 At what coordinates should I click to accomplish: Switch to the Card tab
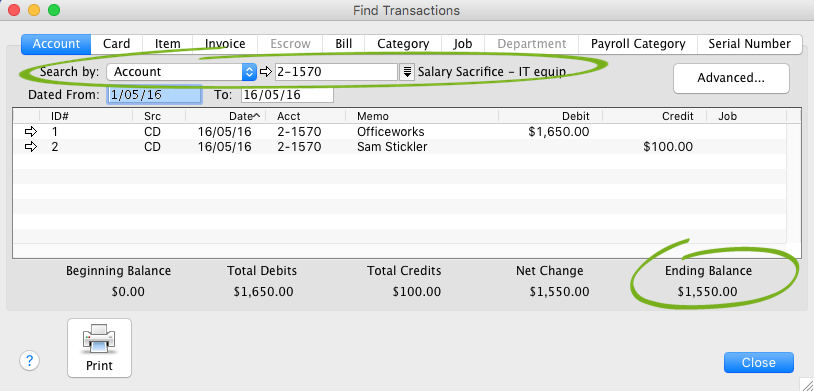(116, 44)
